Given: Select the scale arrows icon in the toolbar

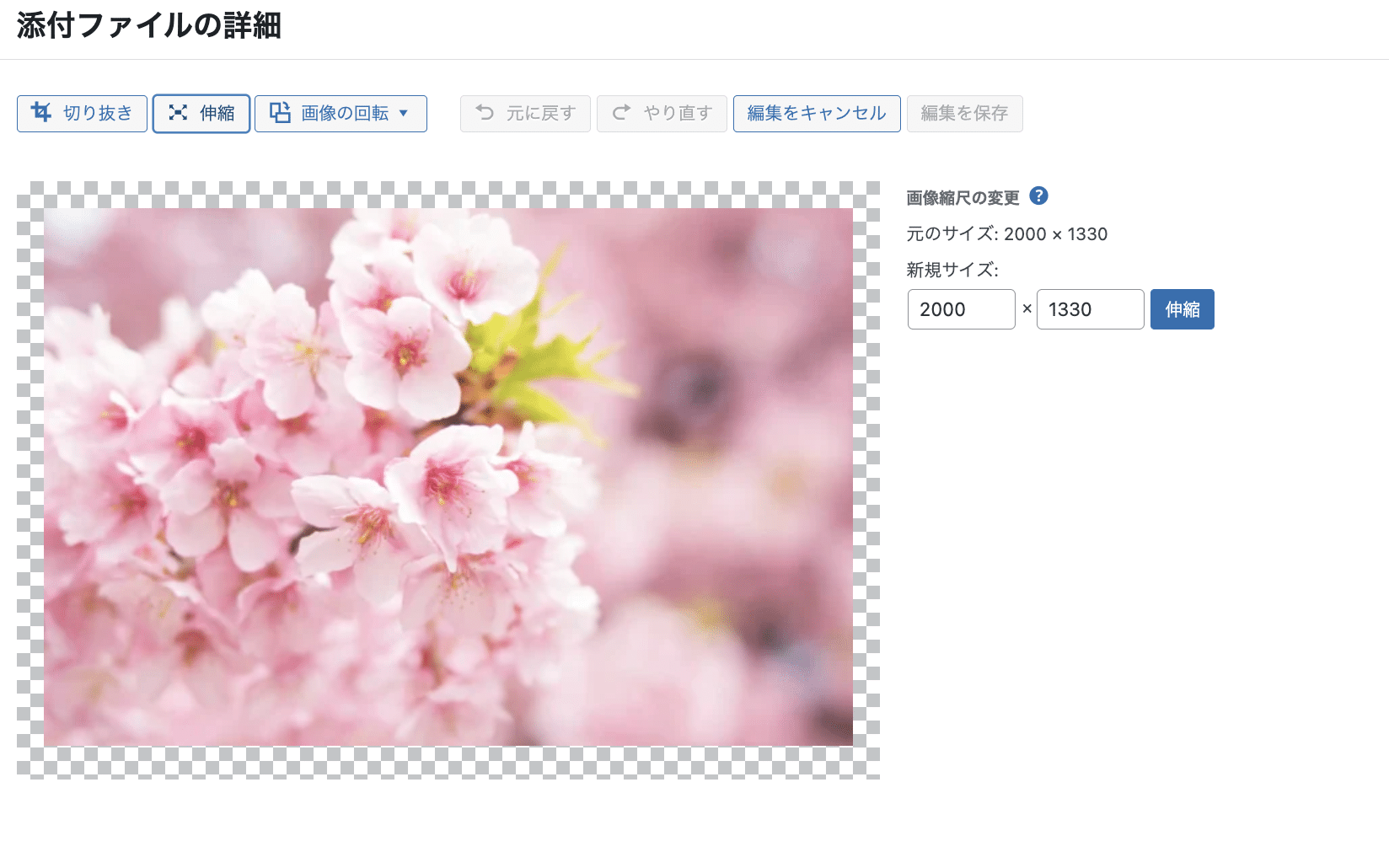Looking at the screenshot, I should point(178,113).
